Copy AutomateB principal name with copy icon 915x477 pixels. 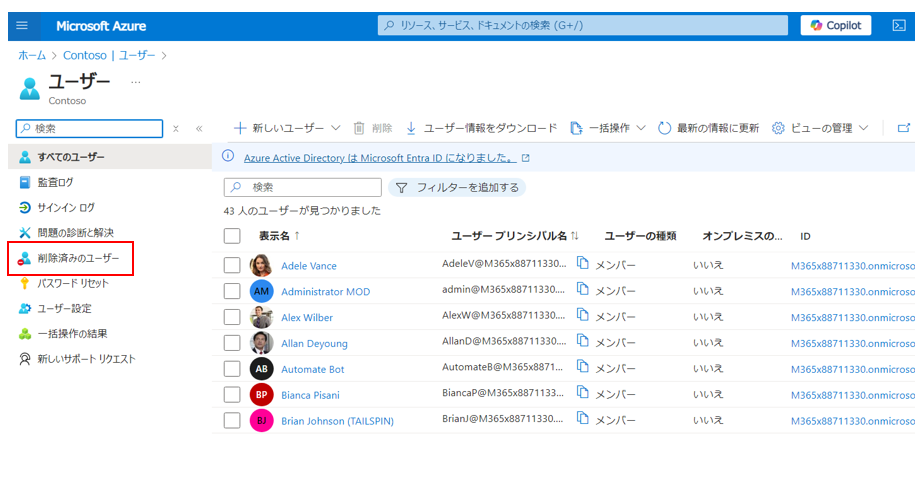click(582, 366)
